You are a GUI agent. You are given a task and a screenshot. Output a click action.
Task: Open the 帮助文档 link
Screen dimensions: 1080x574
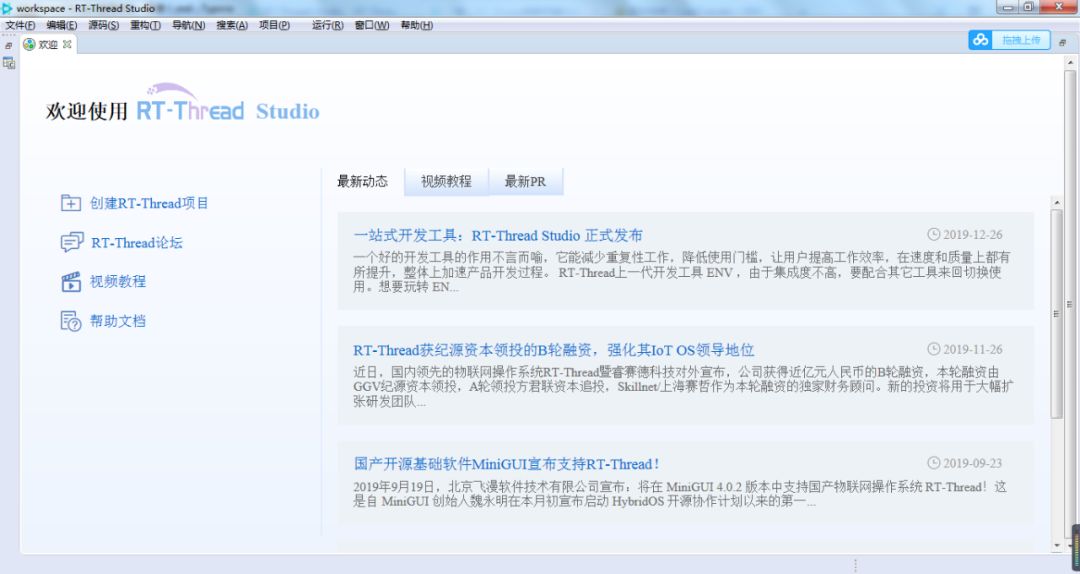click(x=118, y=320)
